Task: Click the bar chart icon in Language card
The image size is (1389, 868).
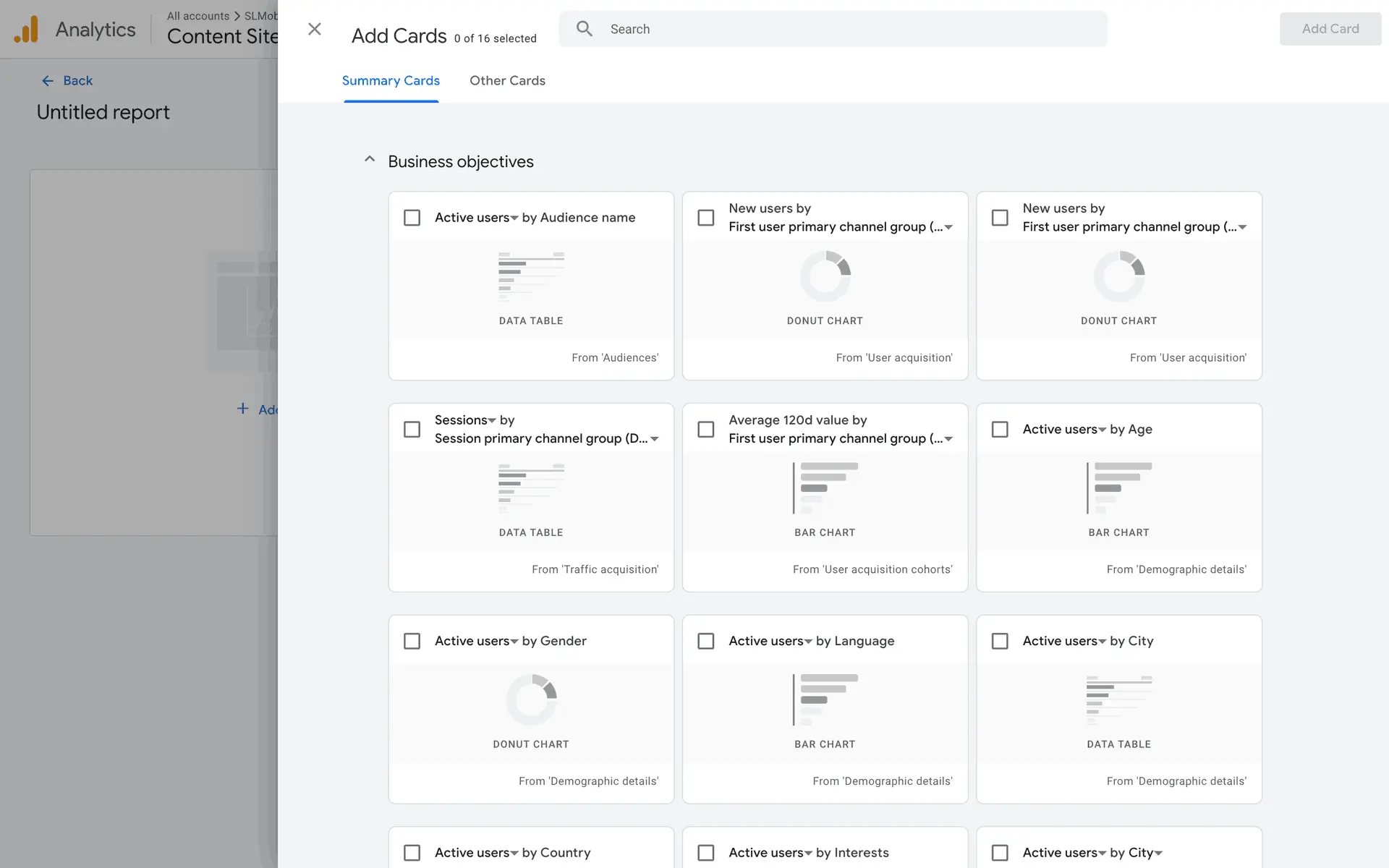Action: coord(825,699)
